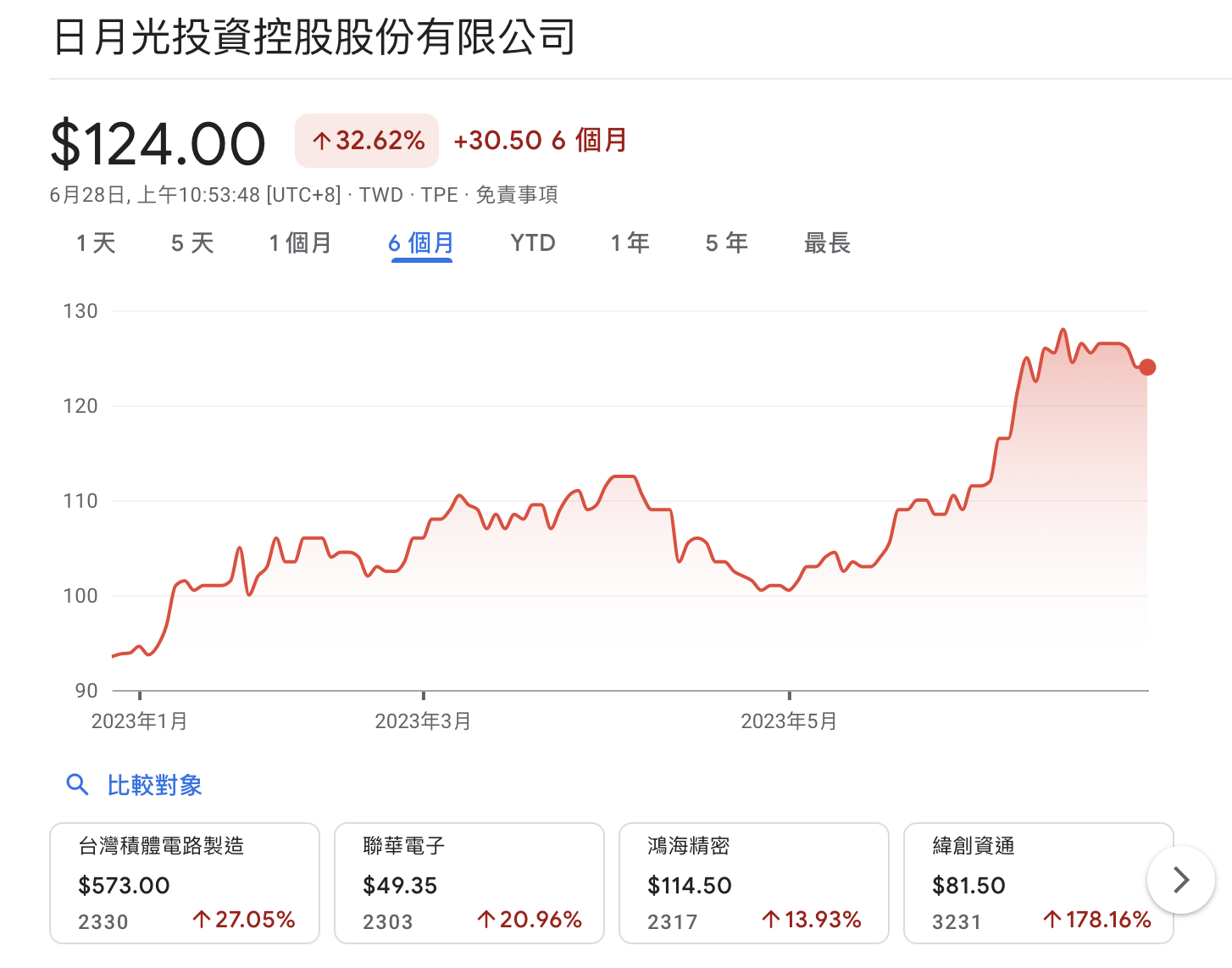Image resolution: width=1232 pixels, height=968 pixels.
Task: Click the 2023年3月 axis label
Action: (423, 721)
